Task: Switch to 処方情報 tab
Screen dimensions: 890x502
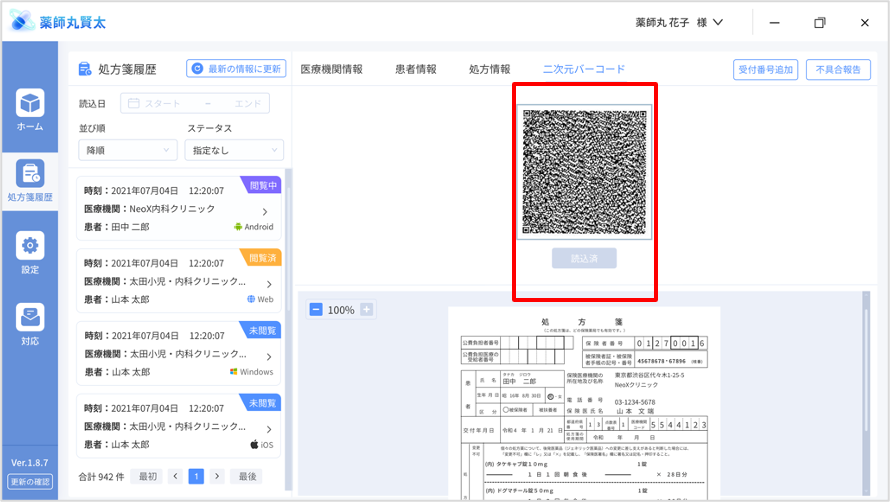Action: coord(489,69)
